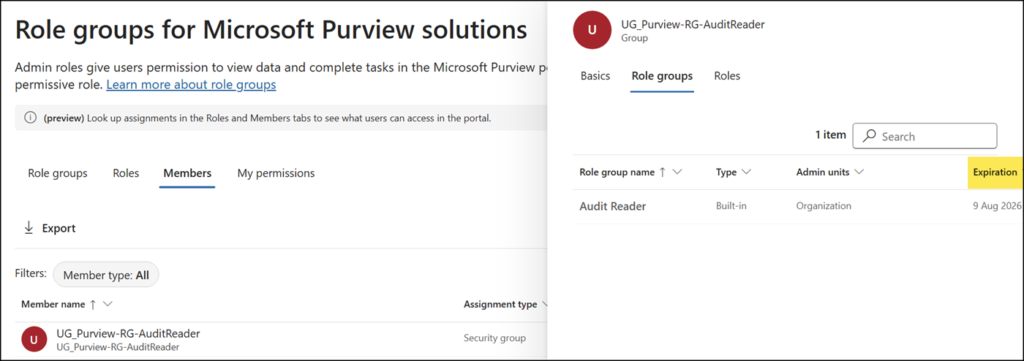Click 9 Aug 2026 expiration value
1024x361 pixels.
click(997, 206)
